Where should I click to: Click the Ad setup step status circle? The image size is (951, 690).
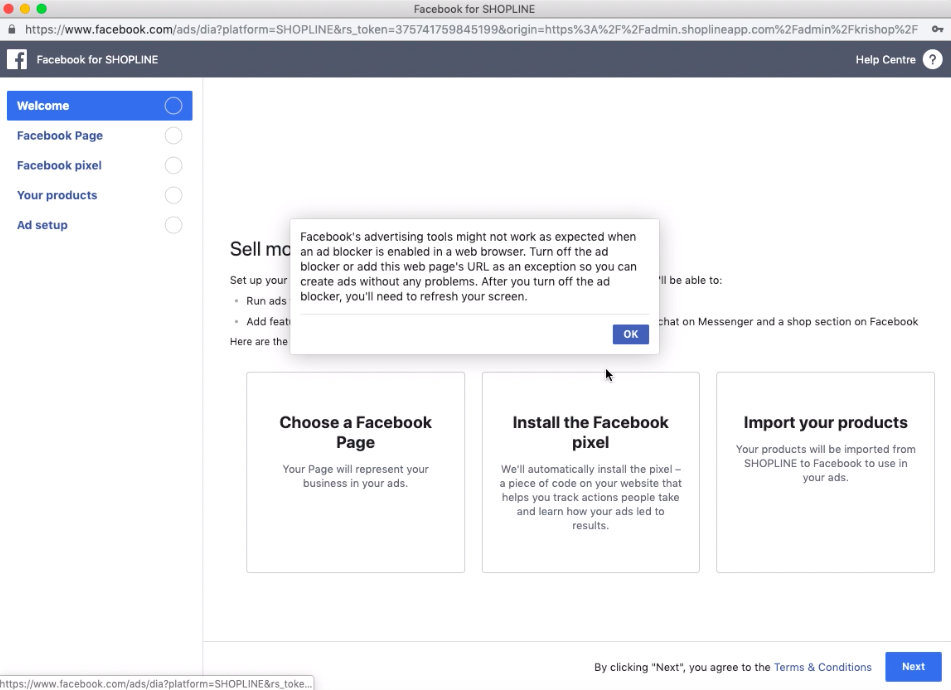(x=173, y=225)
